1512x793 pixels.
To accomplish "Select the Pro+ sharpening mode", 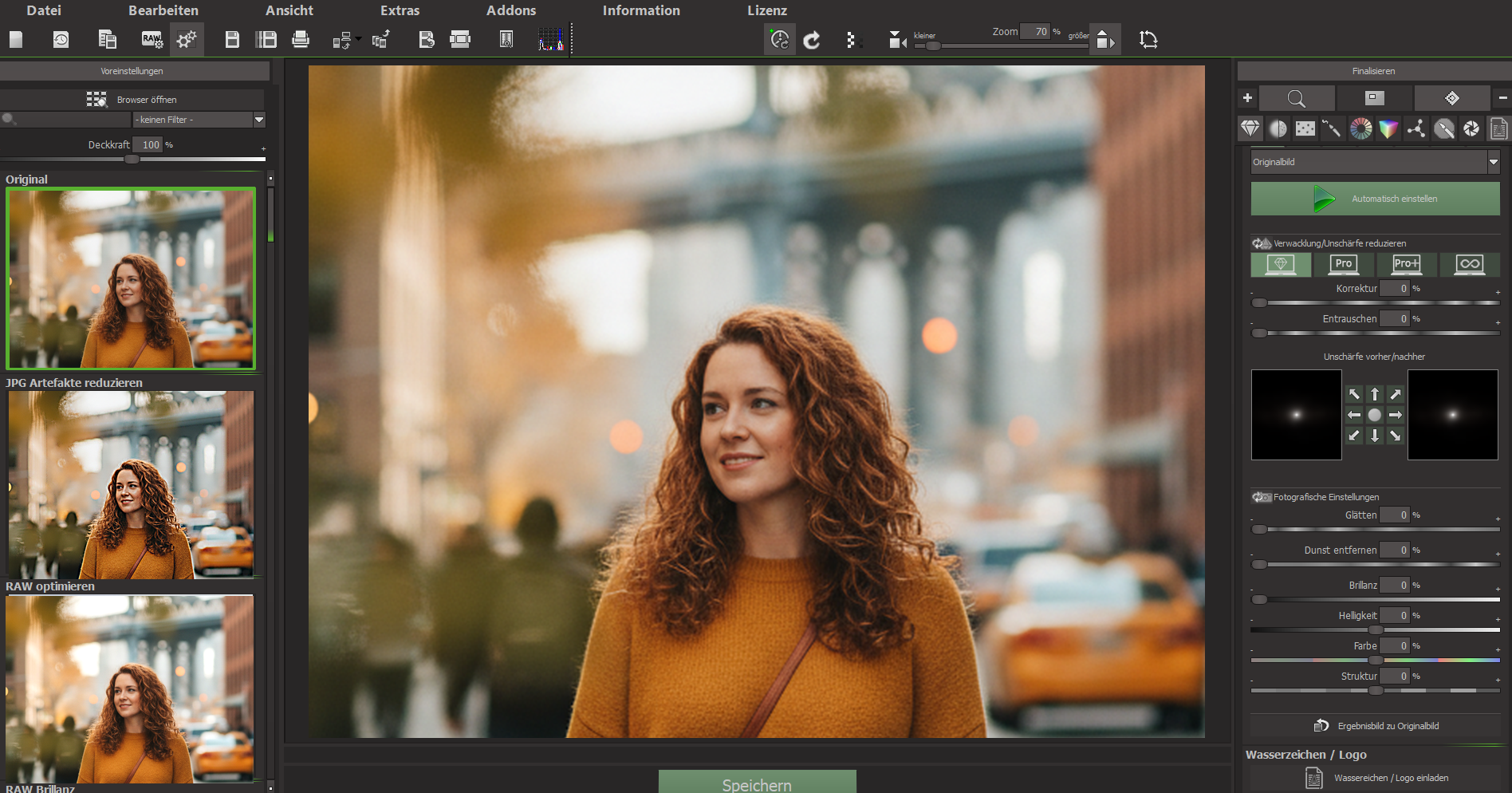I will (1407, 264).
